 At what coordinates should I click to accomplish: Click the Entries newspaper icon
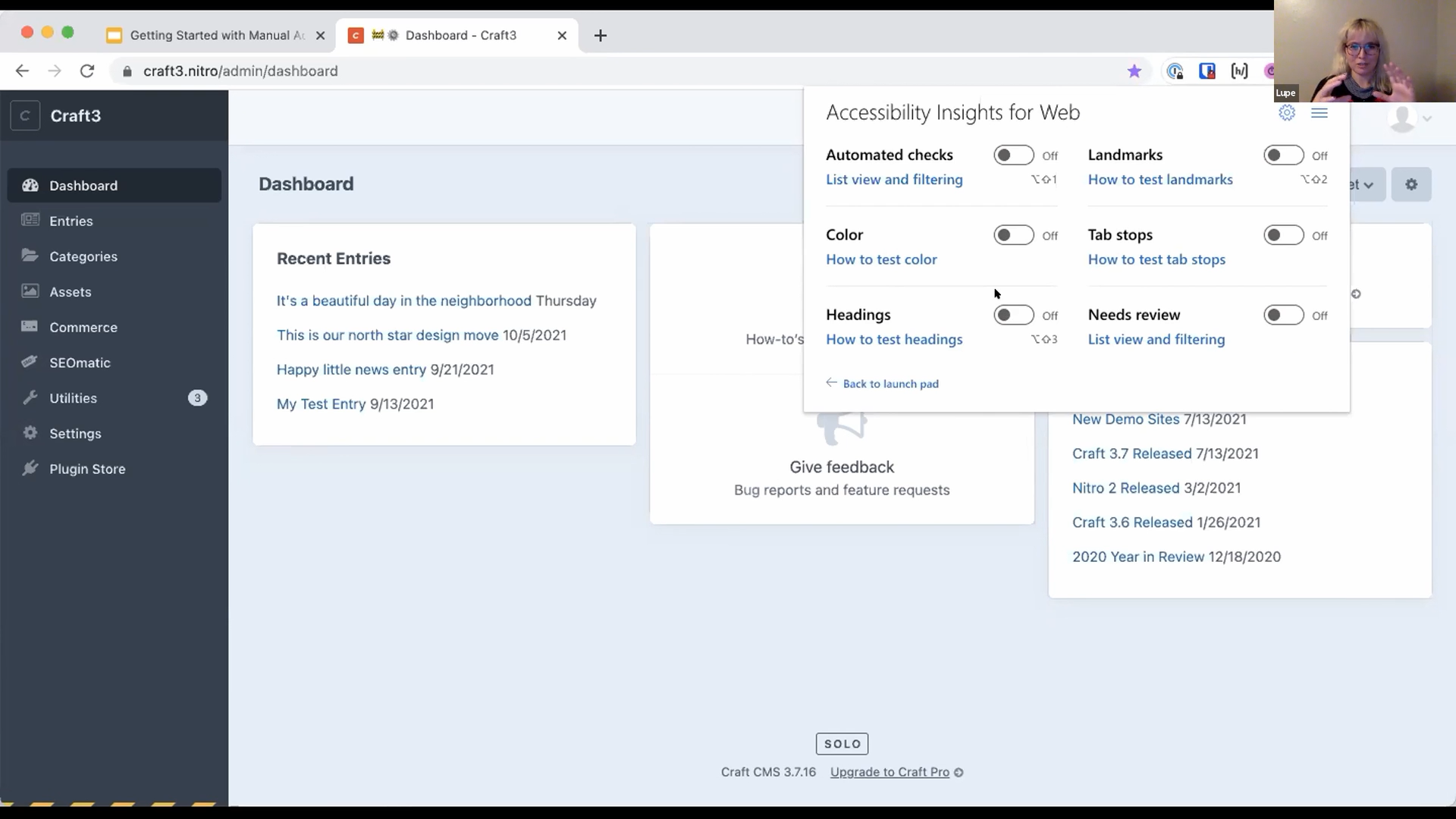(30, 221)
